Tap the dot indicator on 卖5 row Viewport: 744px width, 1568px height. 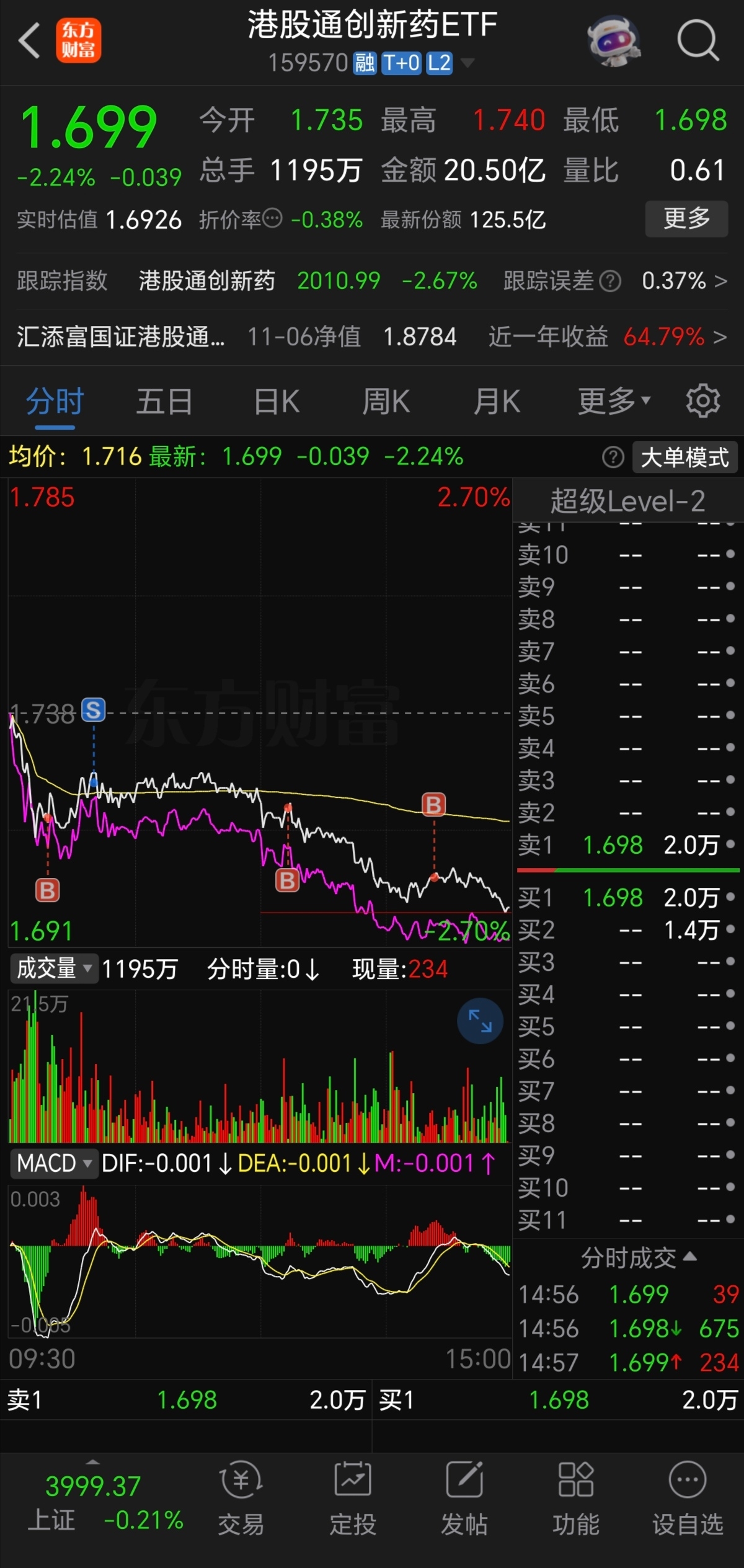click(730, 715)
